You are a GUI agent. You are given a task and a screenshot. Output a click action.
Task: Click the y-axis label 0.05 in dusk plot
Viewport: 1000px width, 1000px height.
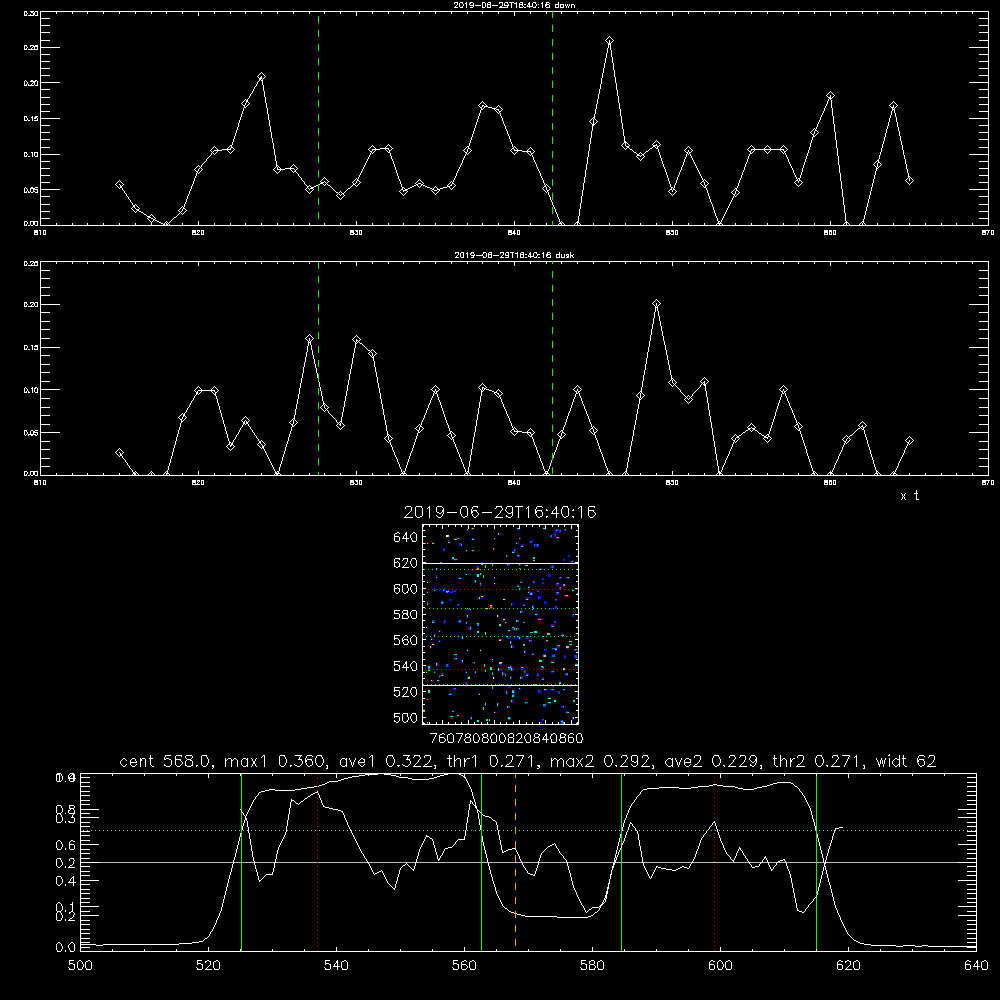[x=31, y=432]
